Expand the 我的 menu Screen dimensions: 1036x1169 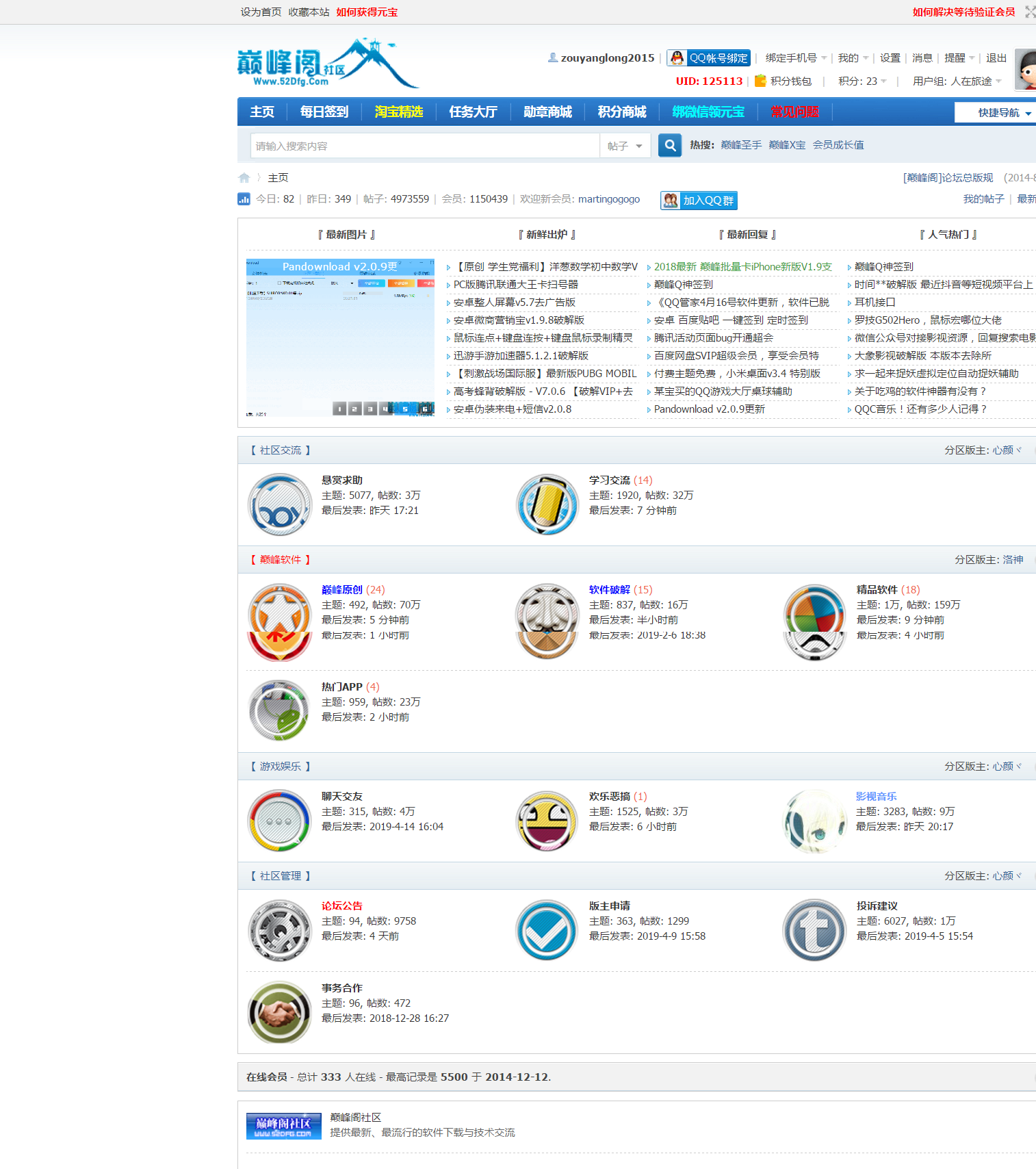tap(853, 58)
